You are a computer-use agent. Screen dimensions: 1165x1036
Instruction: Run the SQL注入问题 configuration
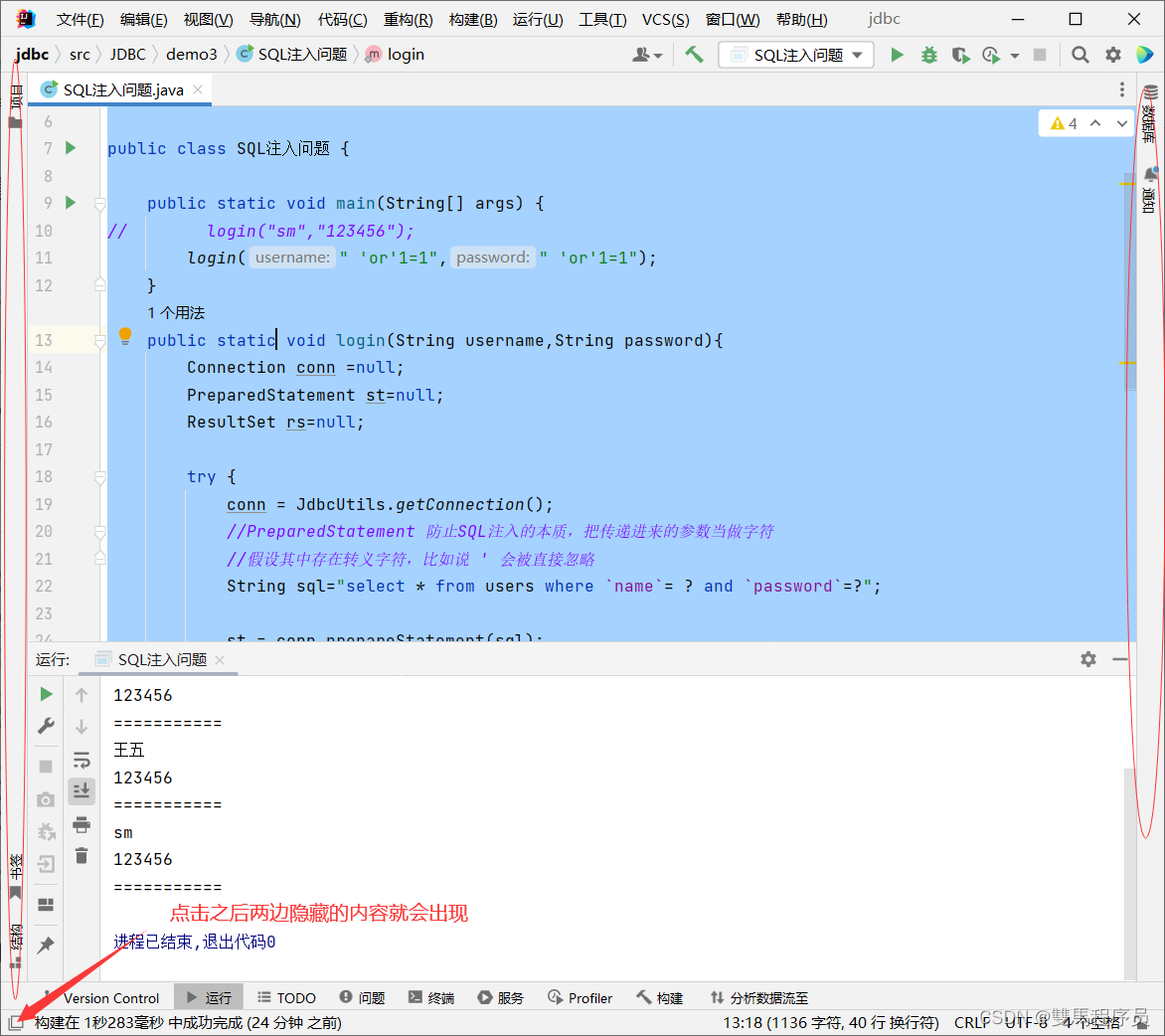pyautogui.click(x=897, y=55)
